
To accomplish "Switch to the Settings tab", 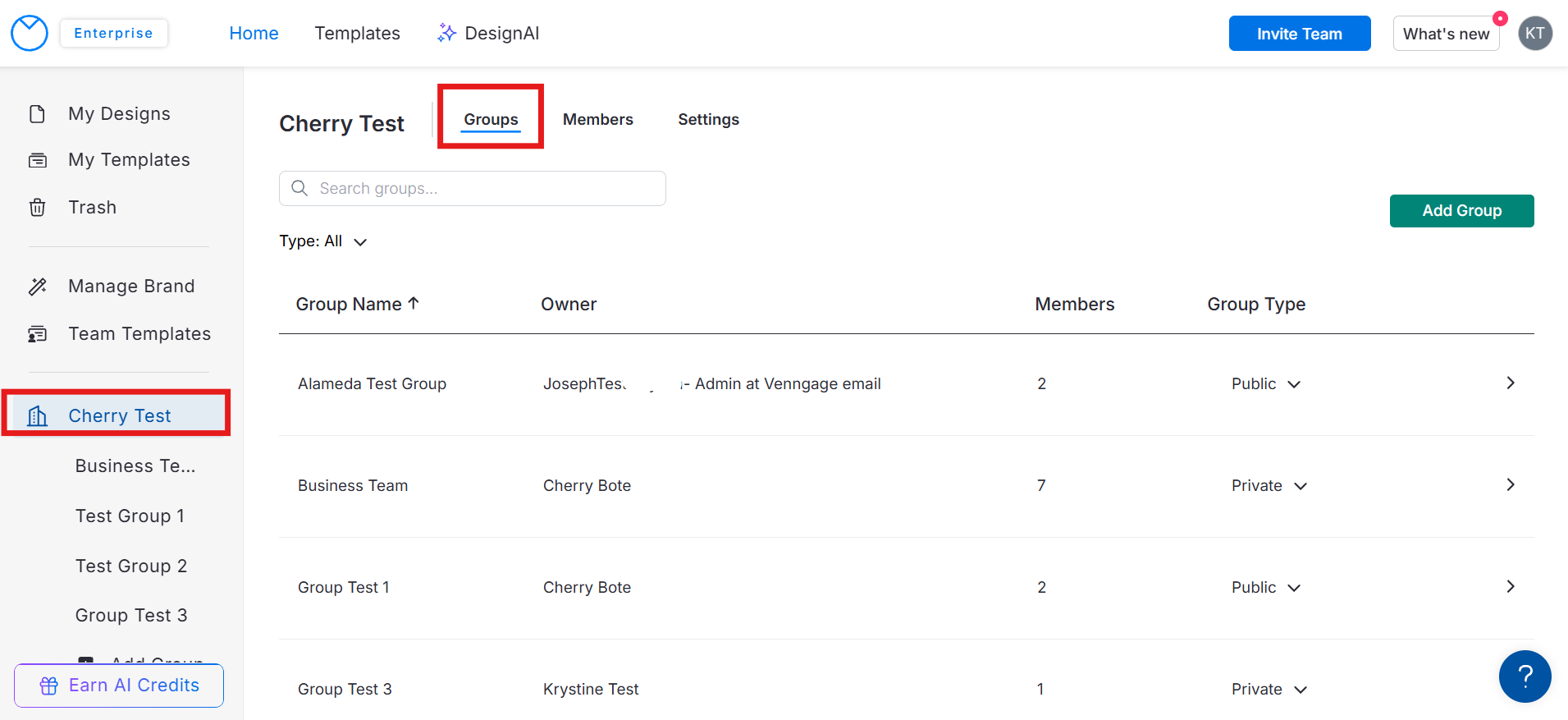I will [x=708, y=119].
